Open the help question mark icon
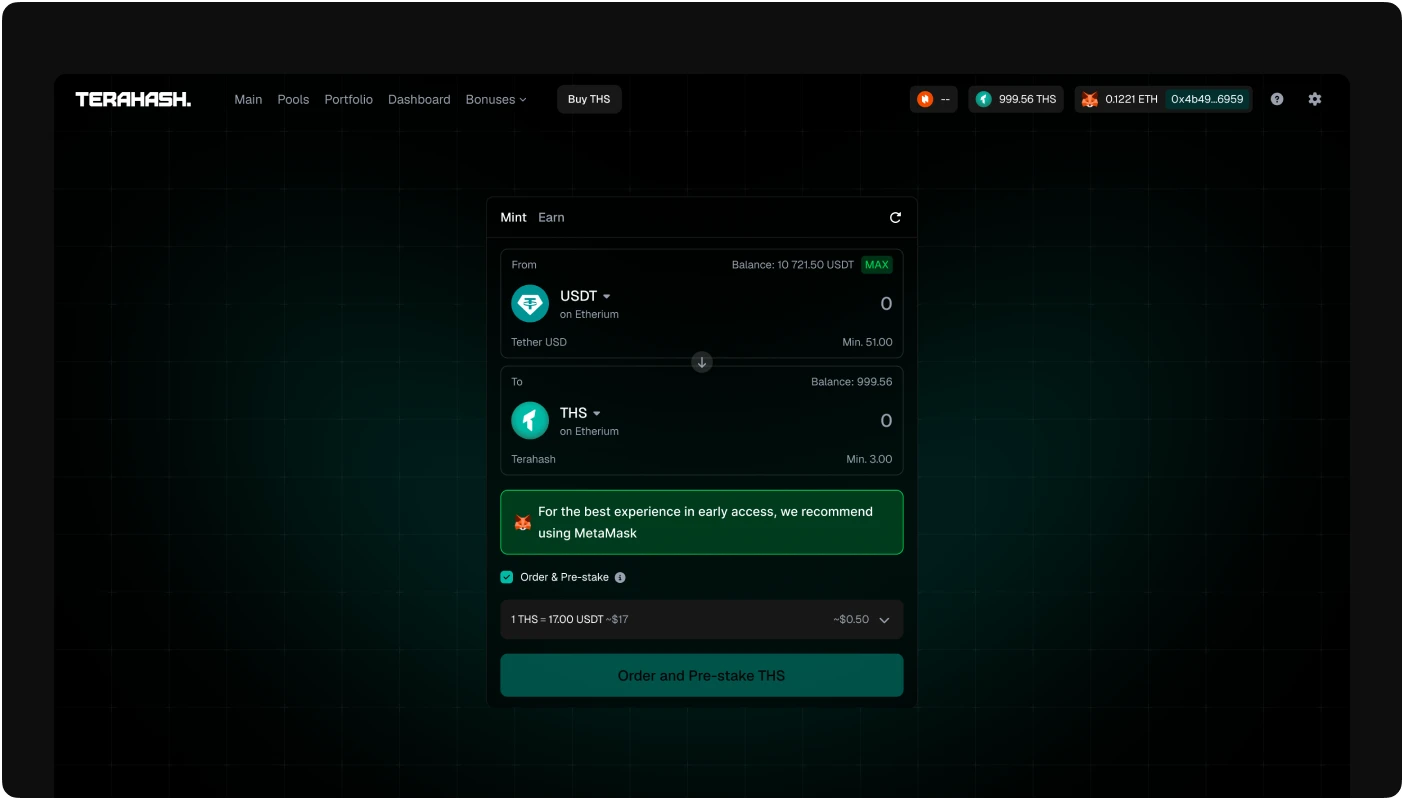Viewport: 1404px width, 800px height. click(1277, 99)
